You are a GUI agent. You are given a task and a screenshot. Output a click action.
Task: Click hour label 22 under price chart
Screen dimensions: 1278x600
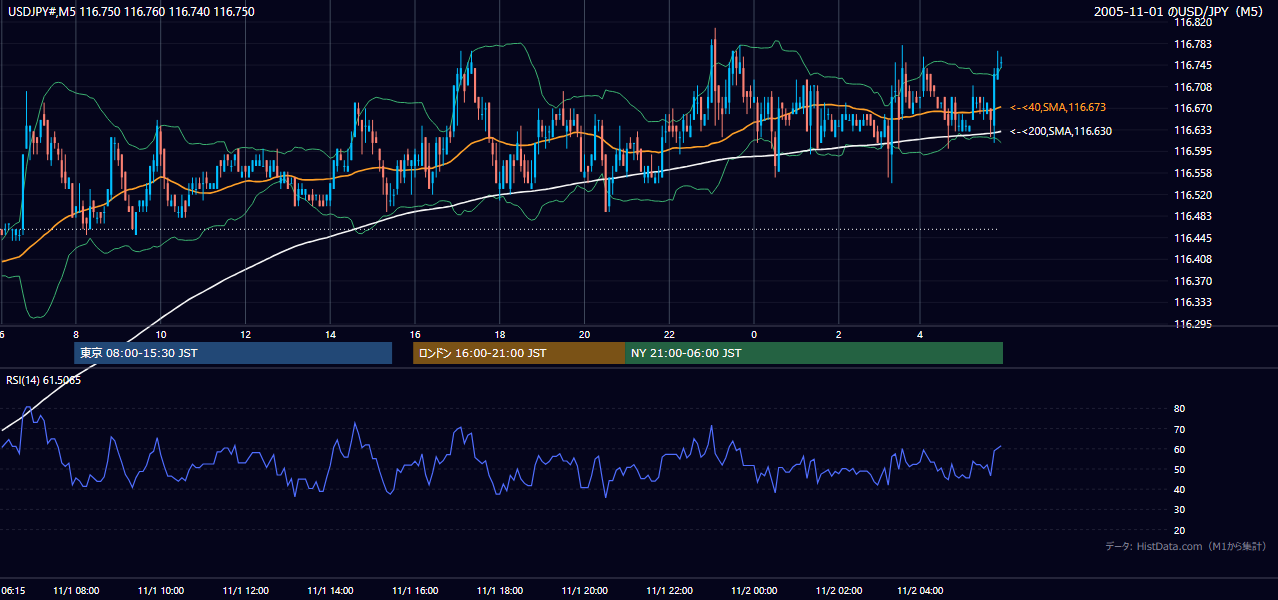(x=670, y=335)
